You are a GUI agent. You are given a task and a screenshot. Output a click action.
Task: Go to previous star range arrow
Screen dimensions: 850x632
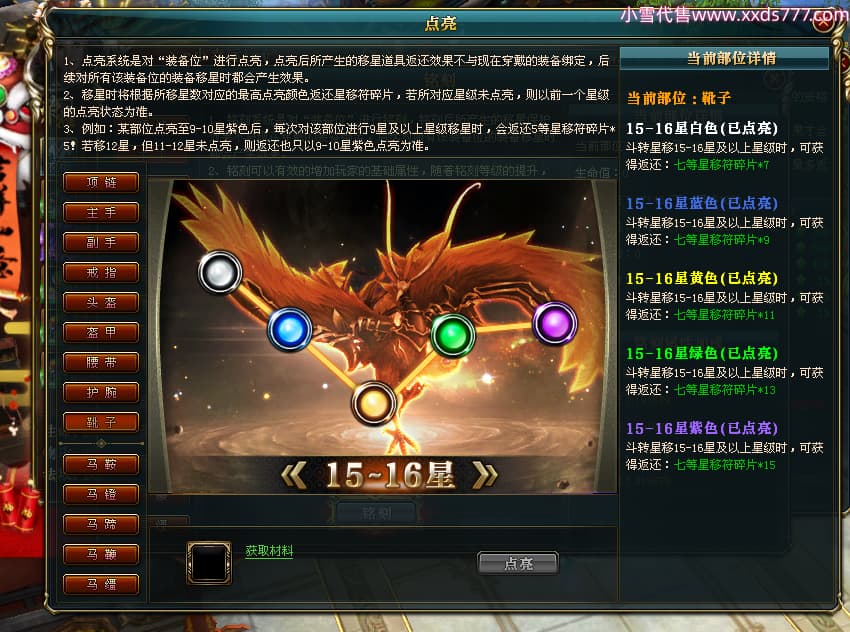coord(294,475)
